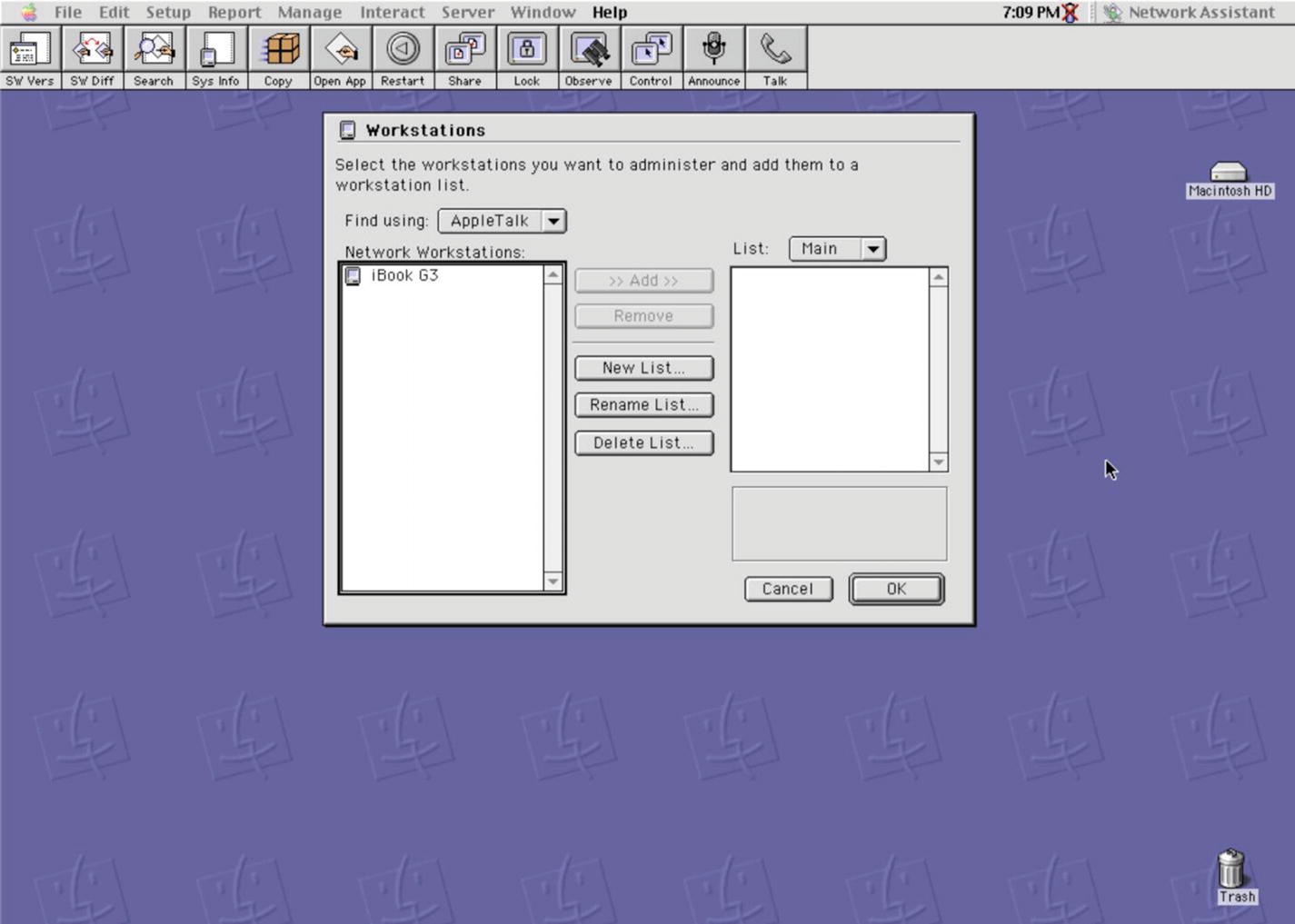Image resolution: width=1295 pixels, height=924 pixels.
Task: Expand the List Main dropdown
Action: click(x=837, y=249)
